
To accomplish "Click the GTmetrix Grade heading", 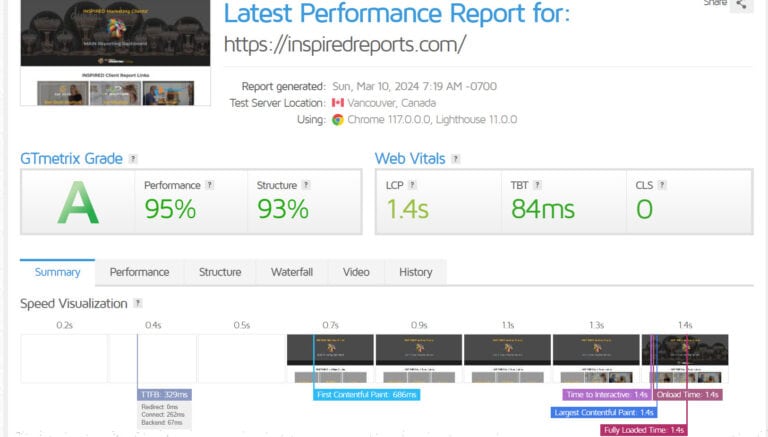I will tap(72, 159).
